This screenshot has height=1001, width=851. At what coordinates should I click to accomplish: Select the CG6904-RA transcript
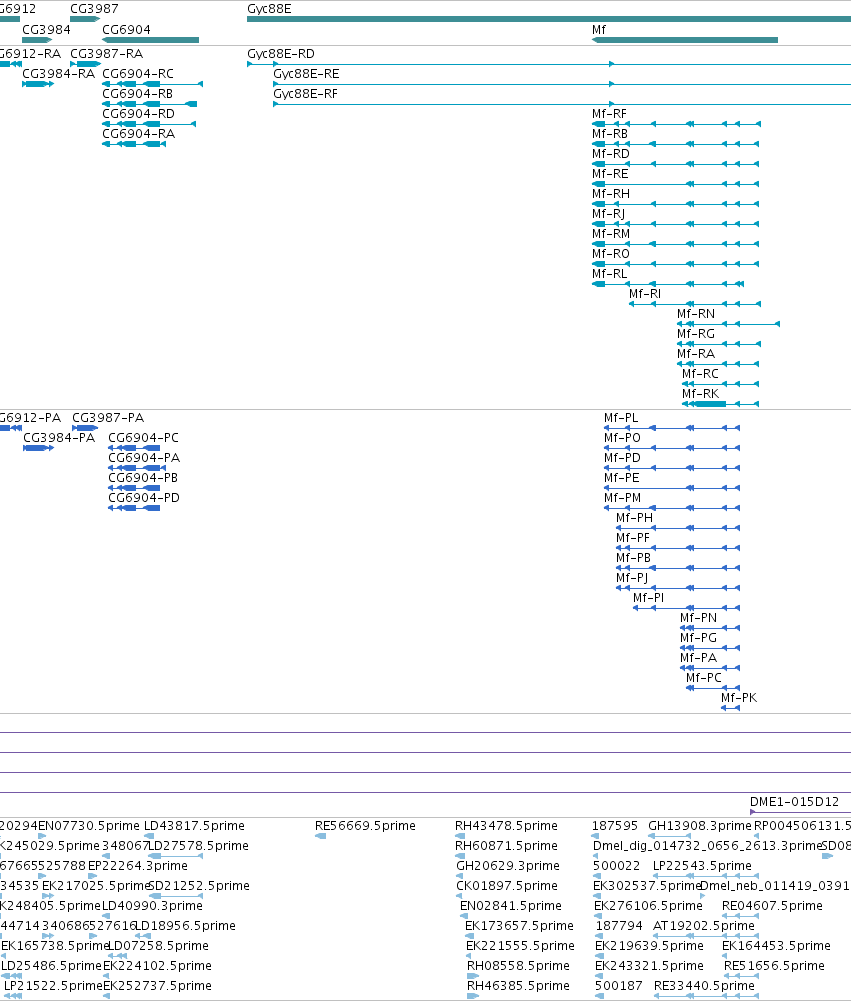134,144
